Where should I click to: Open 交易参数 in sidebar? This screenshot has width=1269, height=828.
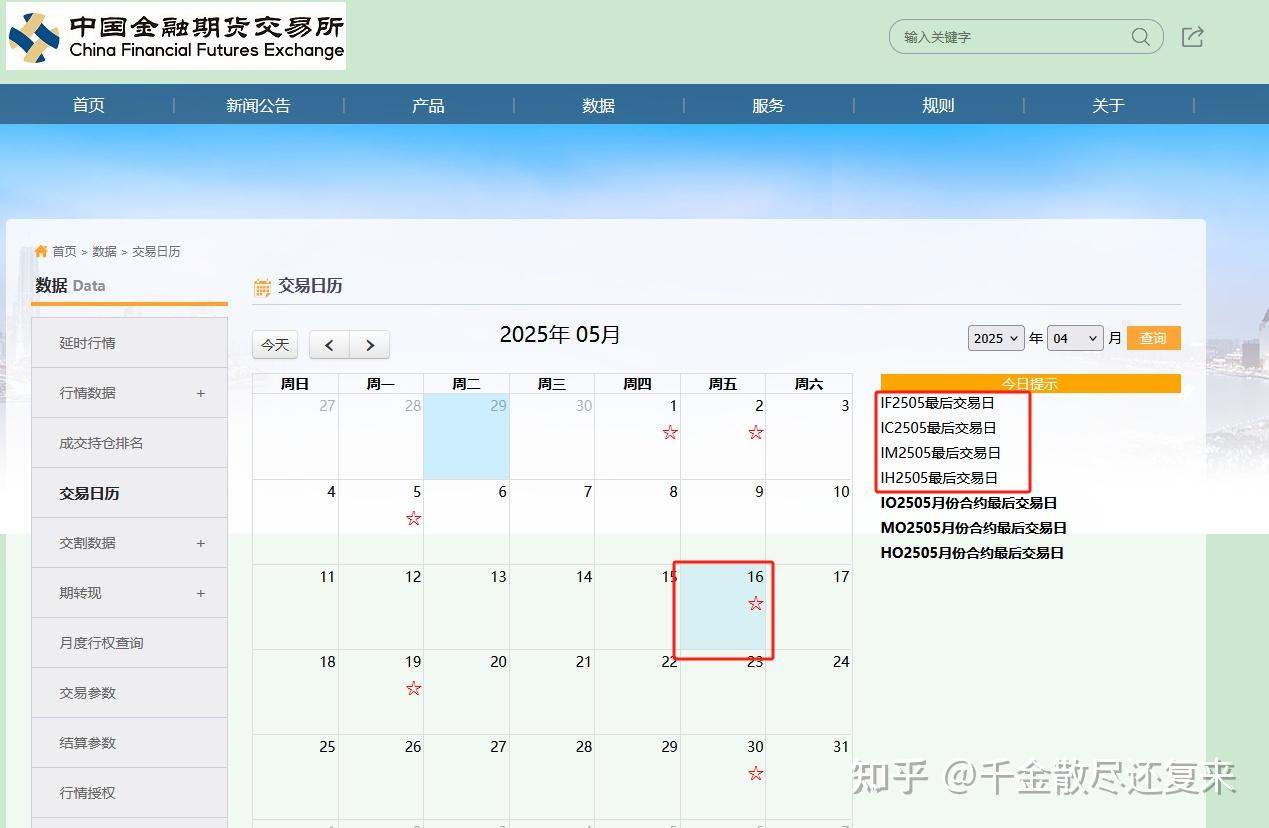click(x=129, y=693)
